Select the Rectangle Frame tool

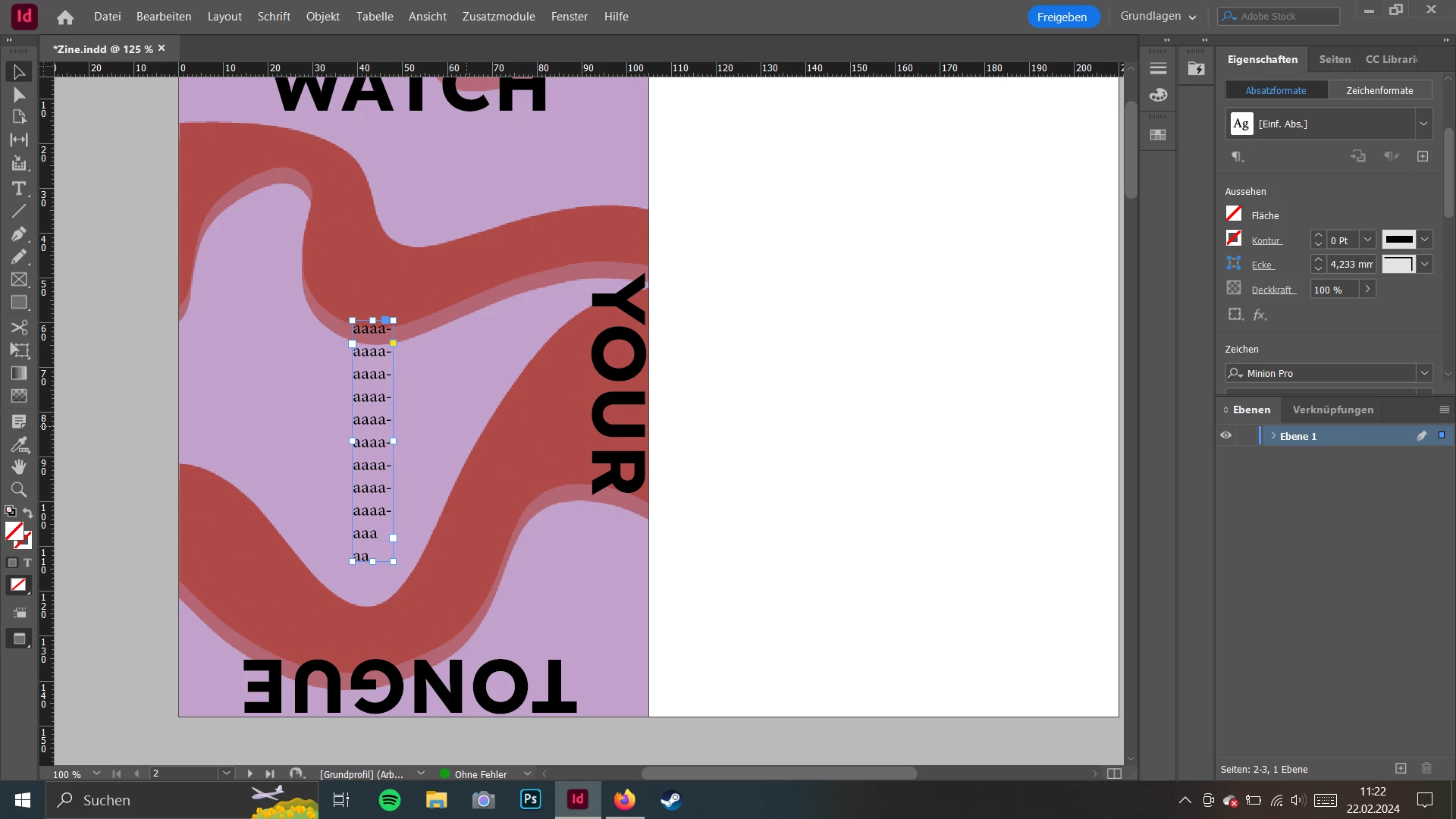click(19, 280)
